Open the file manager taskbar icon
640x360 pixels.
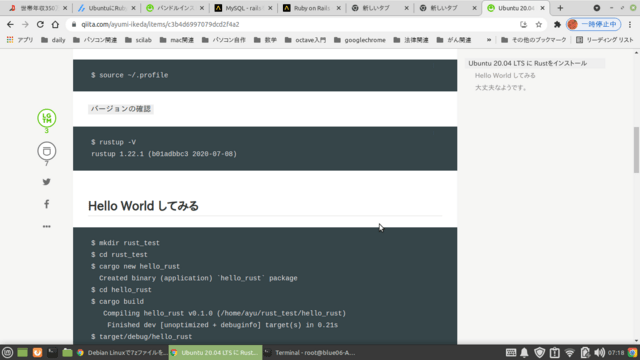67,352
